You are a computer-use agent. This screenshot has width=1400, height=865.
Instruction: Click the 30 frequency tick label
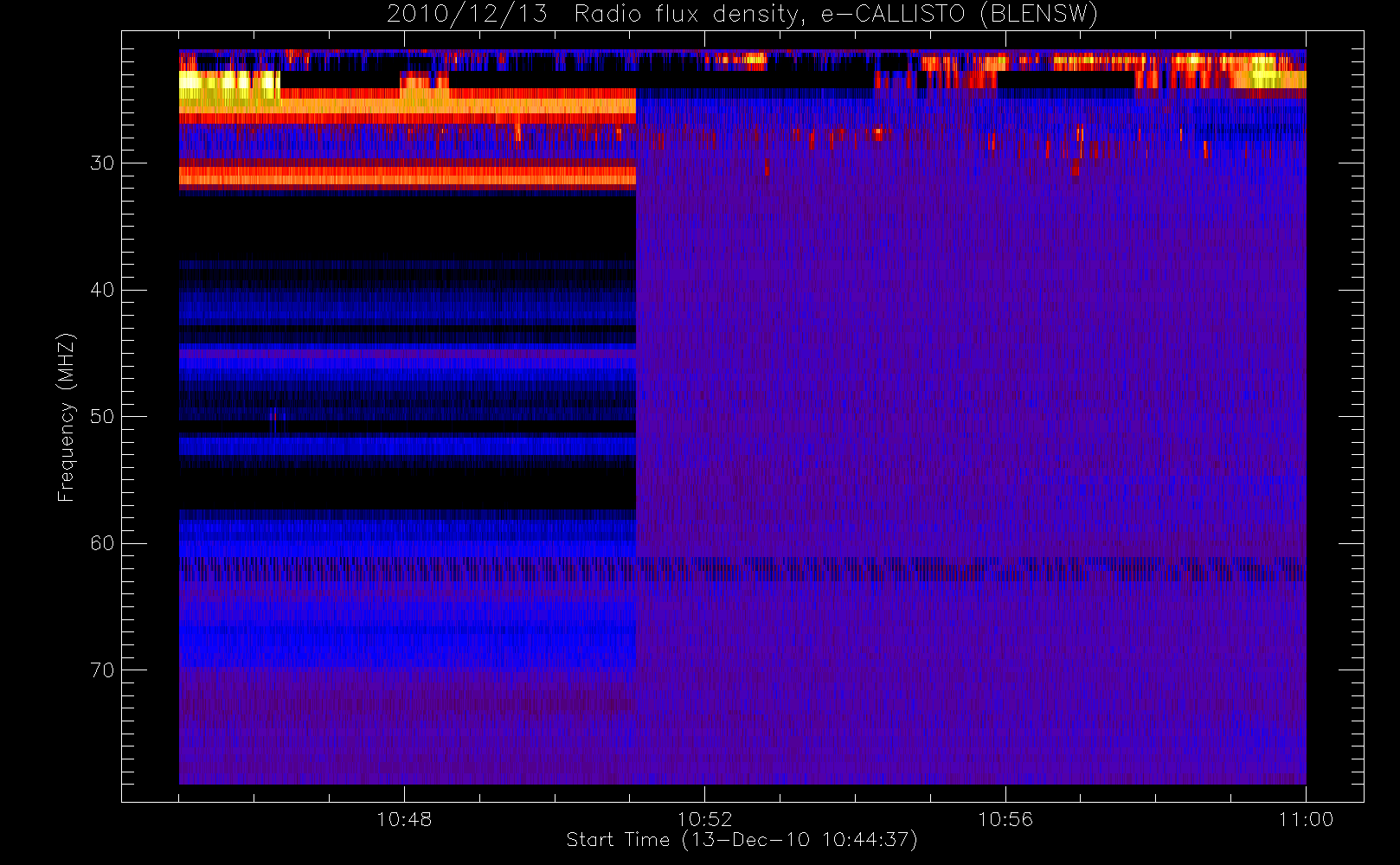click(102, 163)
